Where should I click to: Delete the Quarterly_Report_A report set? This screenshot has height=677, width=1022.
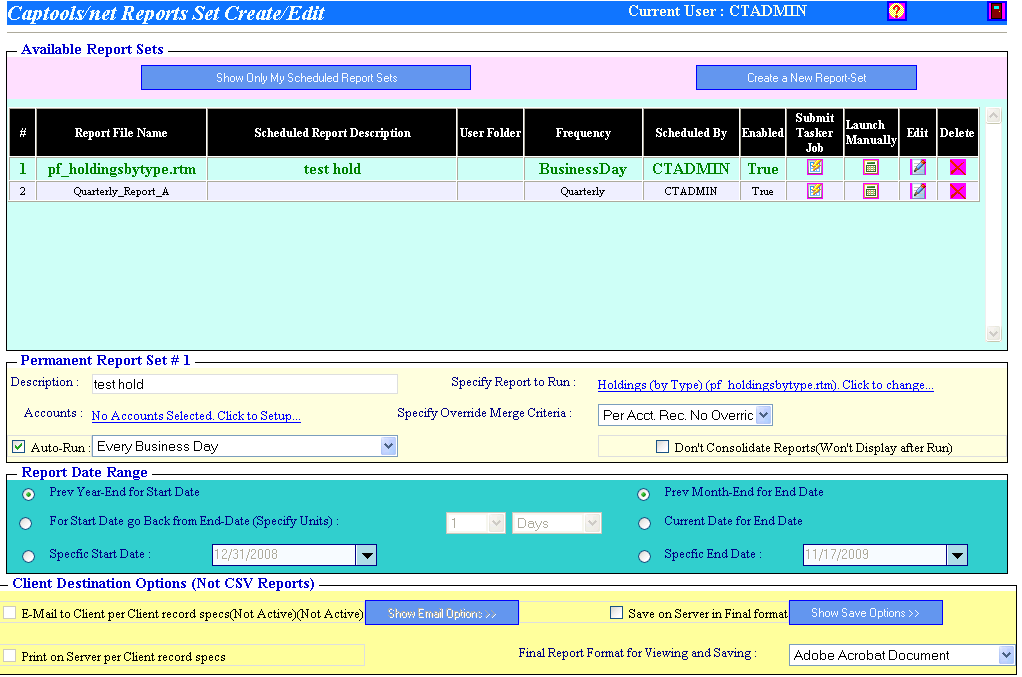click(957, 190)
